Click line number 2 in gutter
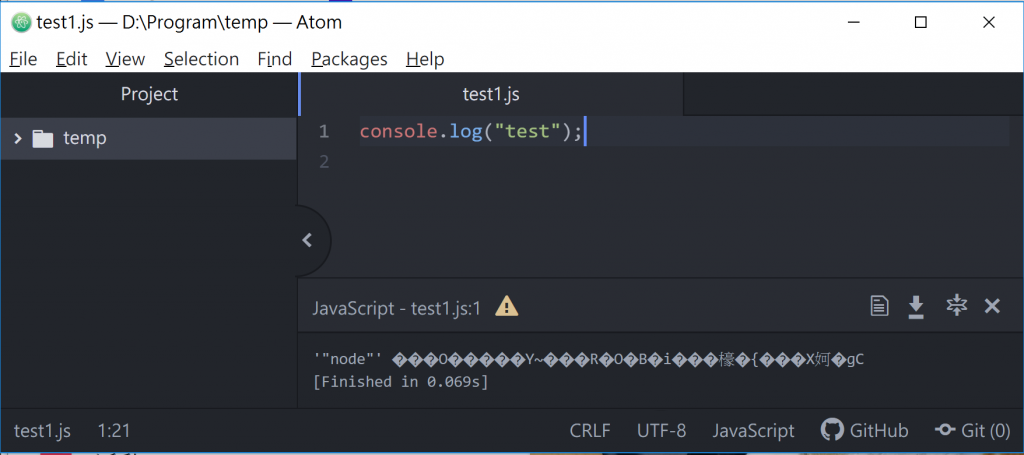 pos(324,161)
